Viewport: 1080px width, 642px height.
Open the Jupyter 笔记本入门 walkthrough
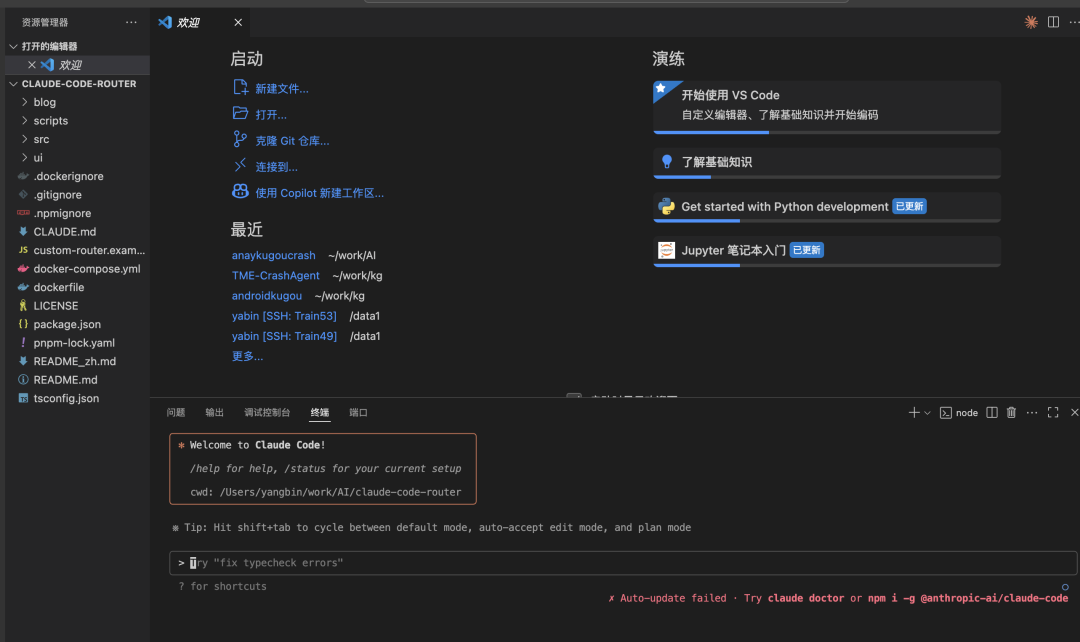coord(827,251)
